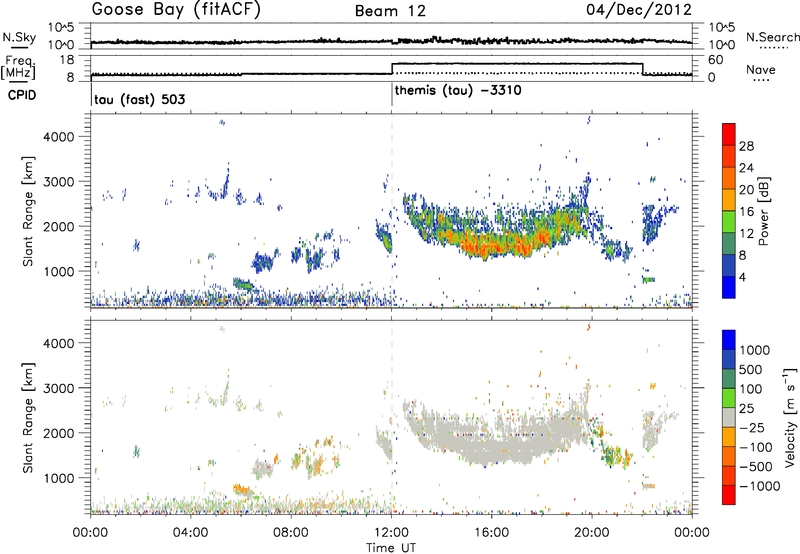Image resolution: width=800 pixels, height=554 pixels.
Task: Click the '4000' tick on power panel axis
Action: 59,137
